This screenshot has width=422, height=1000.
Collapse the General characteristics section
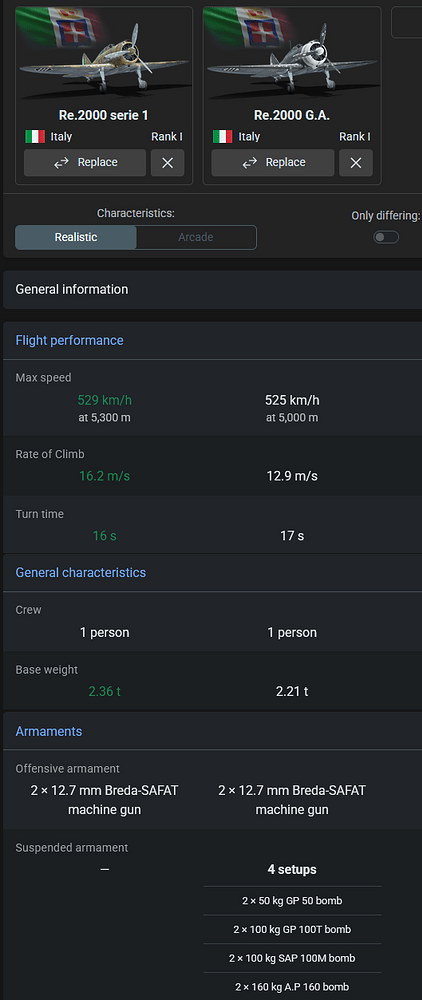212,573
